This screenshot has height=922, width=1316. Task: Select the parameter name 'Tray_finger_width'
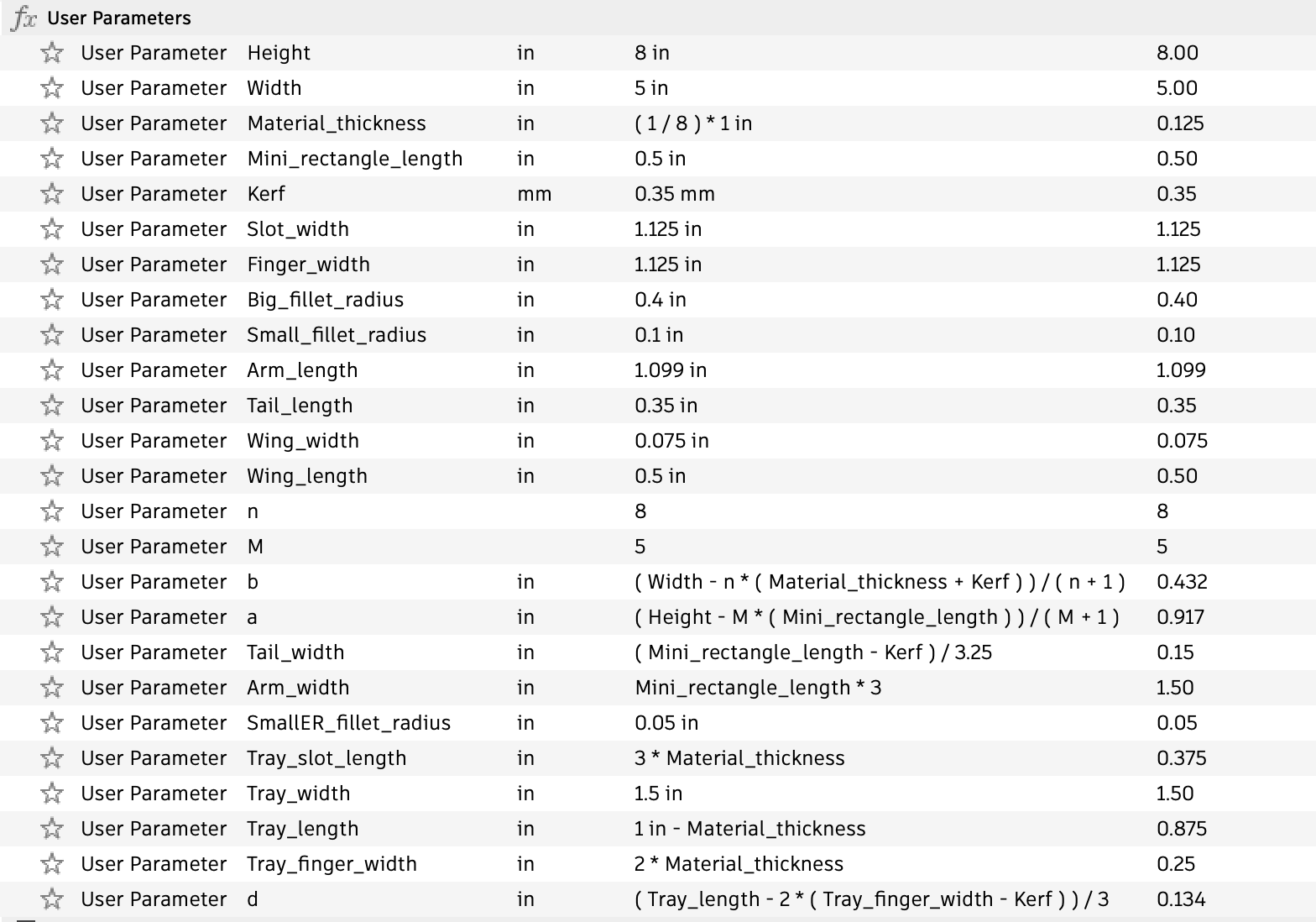[x=332, y=865]
